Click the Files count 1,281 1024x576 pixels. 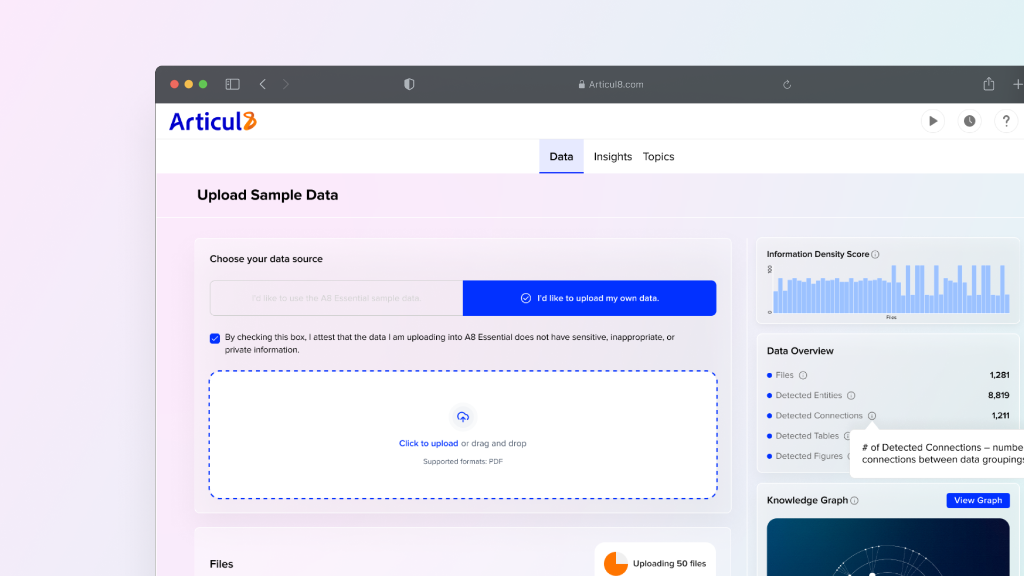(x=999, y=375)
